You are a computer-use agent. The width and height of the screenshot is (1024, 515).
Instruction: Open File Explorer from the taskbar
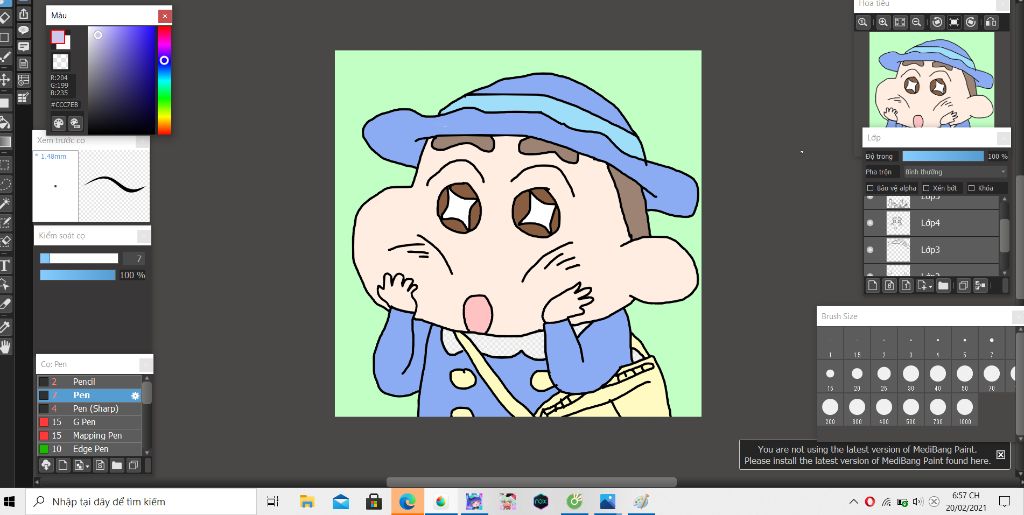coord(307,501)
